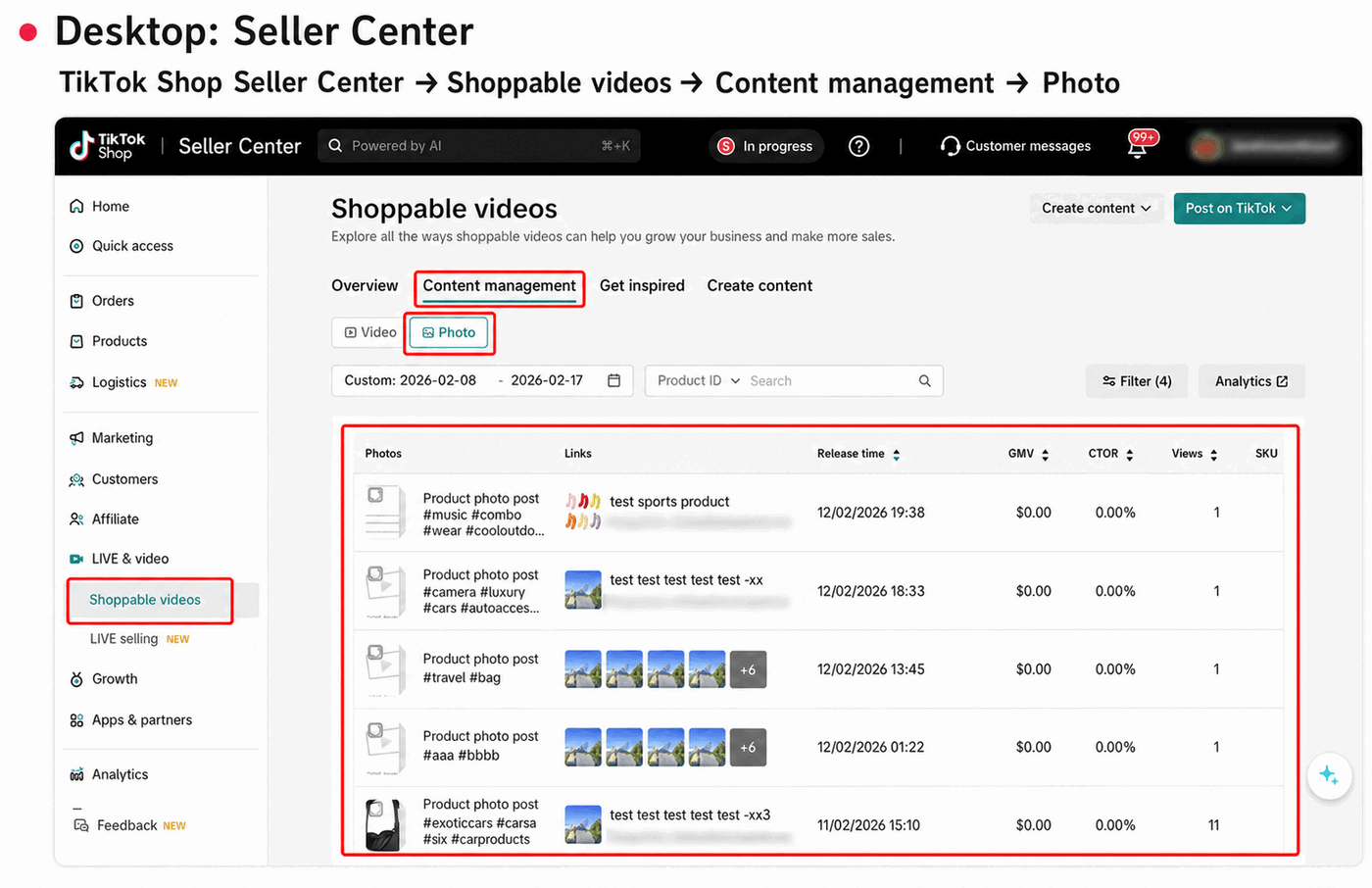Select the Photo content type tab
This screenshot has width=1372, height=888.
click(x=448, y=333)
